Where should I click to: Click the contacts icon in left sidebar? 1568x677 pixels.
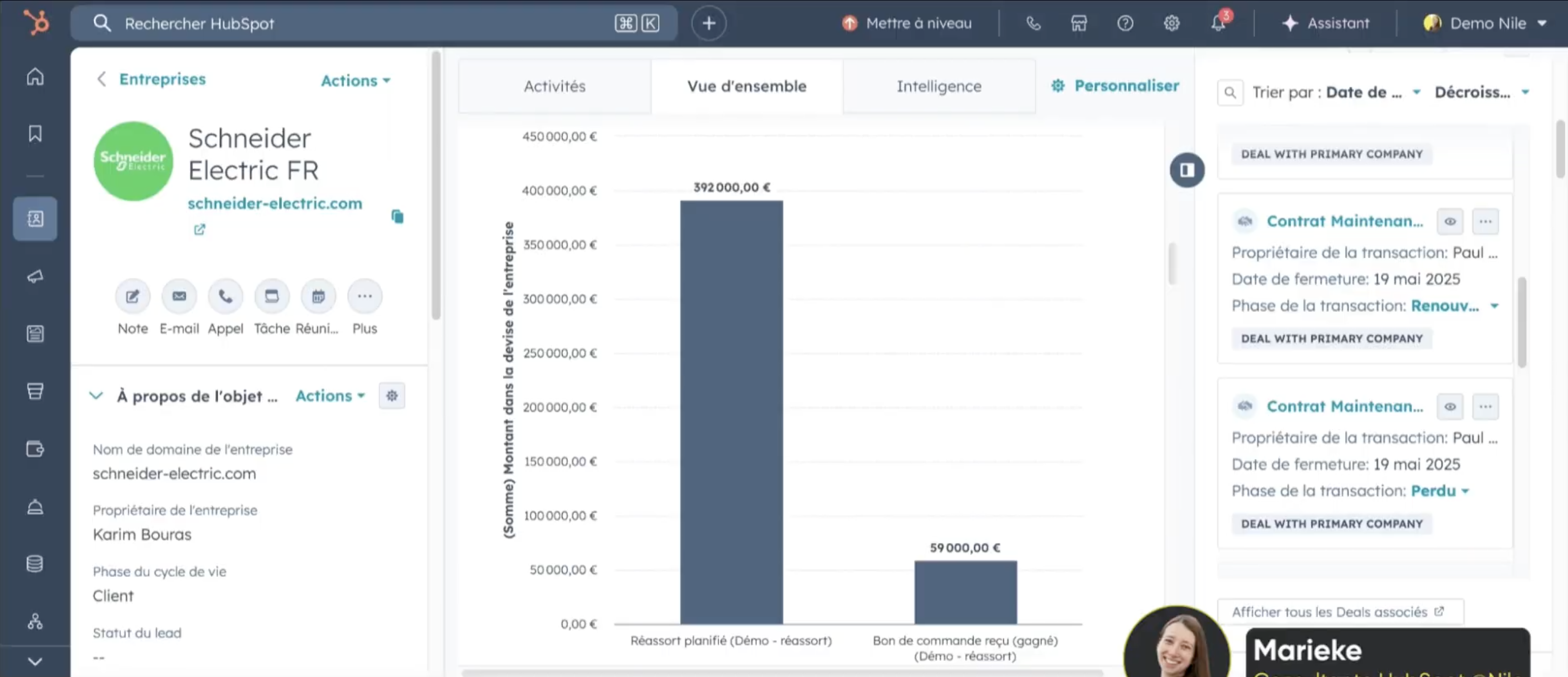tap(35, 218)
